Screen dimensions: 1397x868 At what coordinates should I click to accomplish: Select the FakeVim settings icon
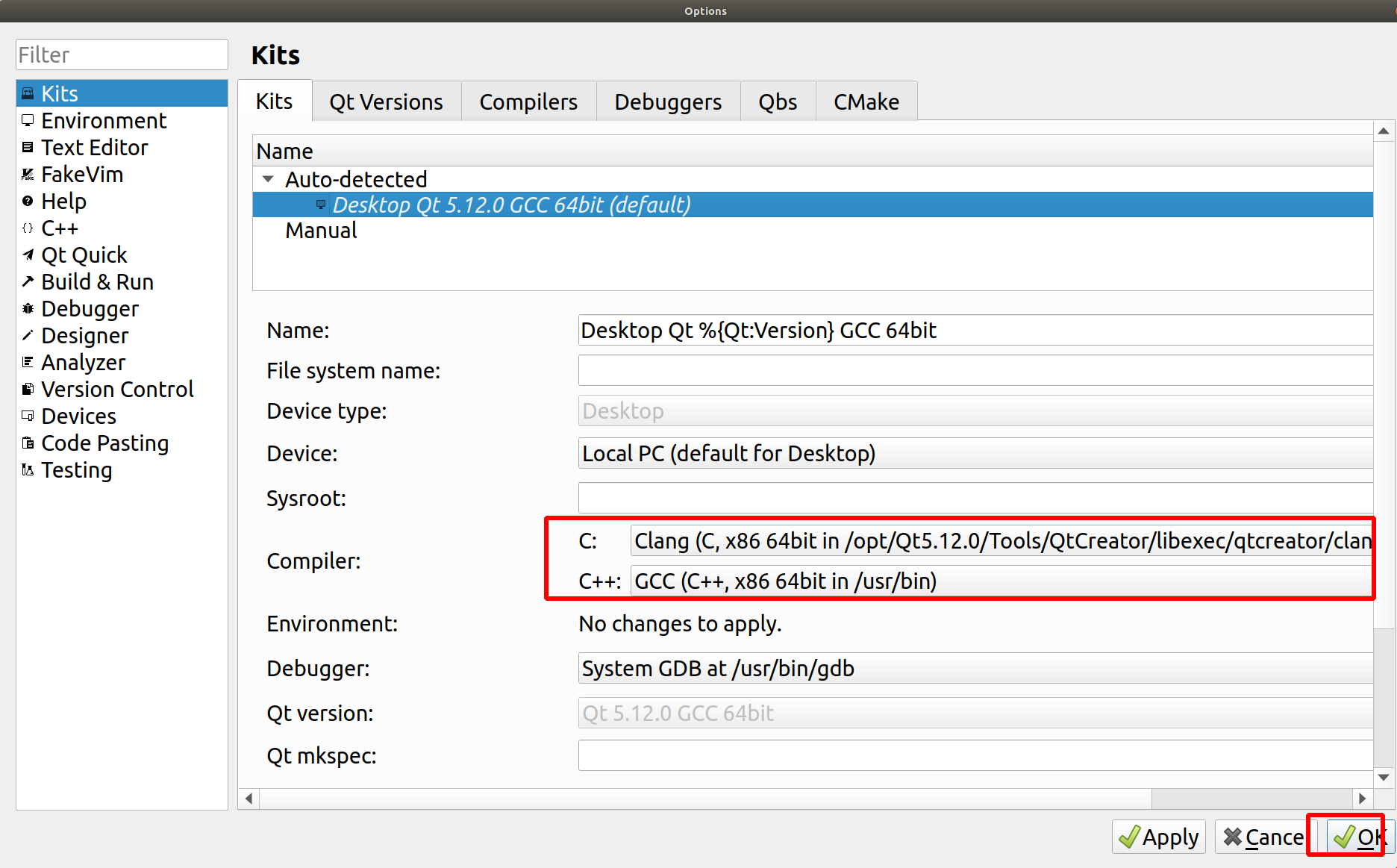click(28, 174)
